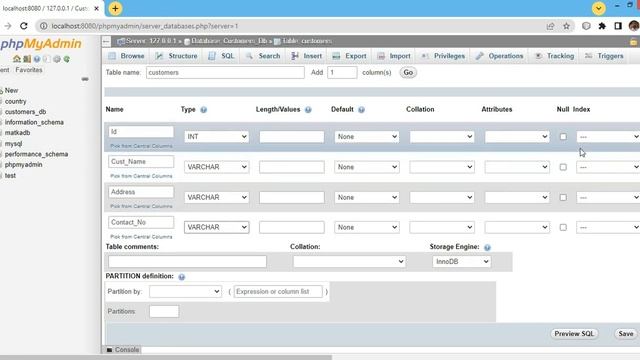Image resolution: width=640 pixels, height=360 pixels.
Task: Click help icon next to PARTITION definition
Action: pyautogui.click(x=182, y=277)
